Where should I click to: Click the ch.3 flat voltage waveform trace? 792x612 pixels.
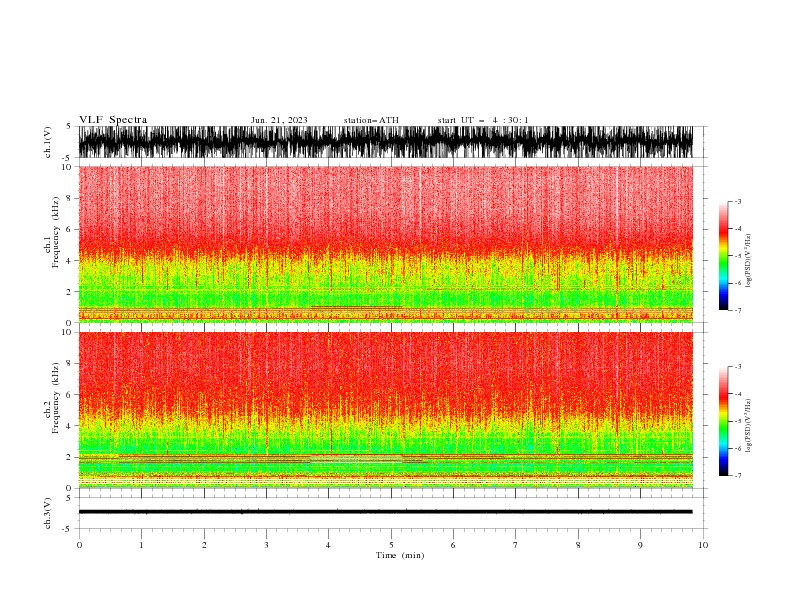(x=385, y=512)
